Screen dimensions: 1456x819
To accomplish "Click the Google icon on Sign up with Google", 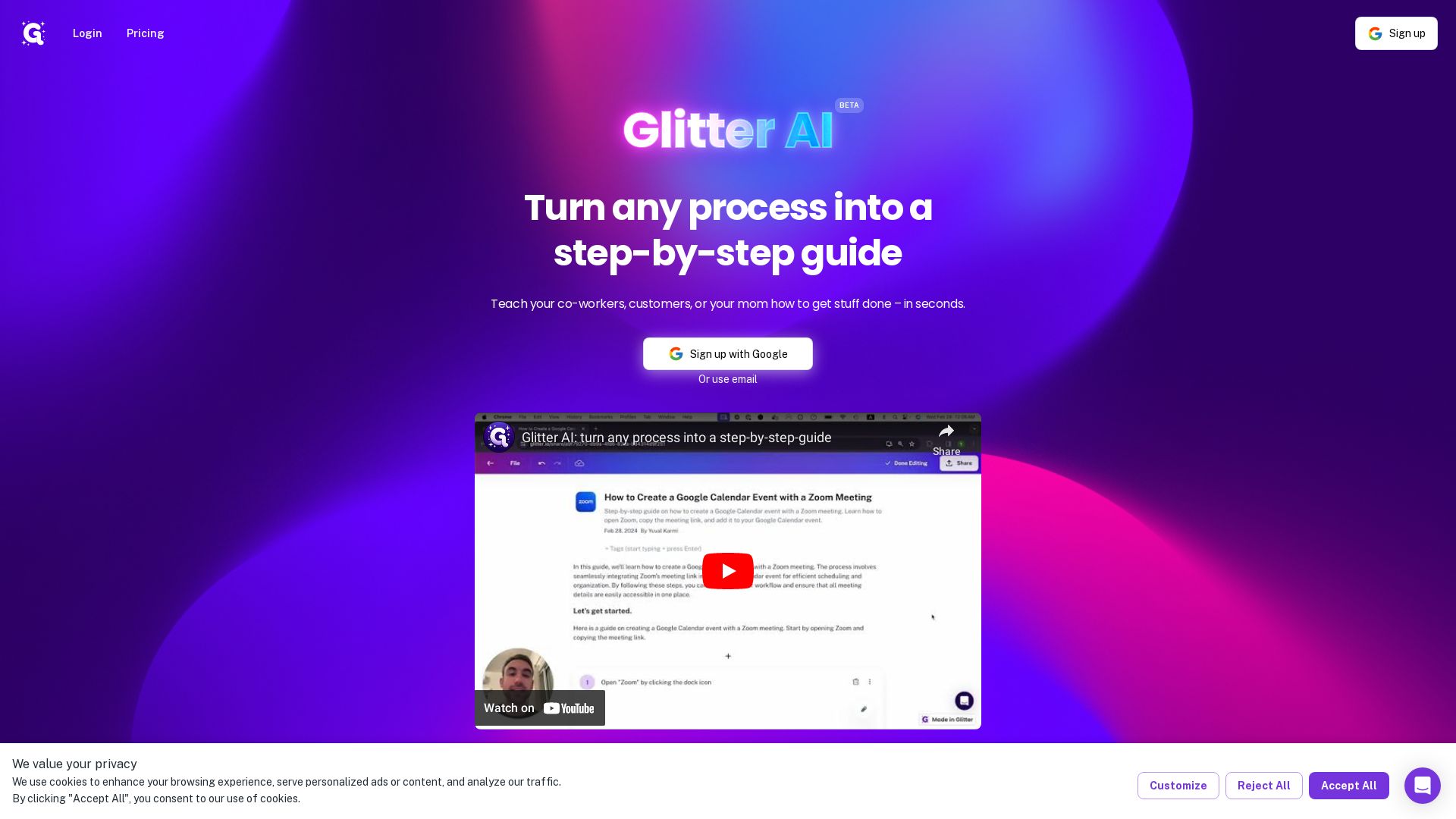I will coord(676,354).
